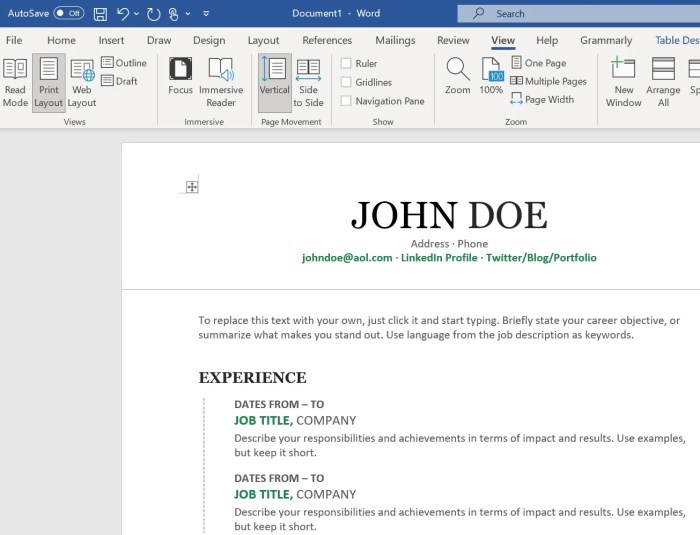Image resolution: width=700 pixels, height=535 pixels.
Task: Click first responsibilities description paragraph
Action: (460, 445)
